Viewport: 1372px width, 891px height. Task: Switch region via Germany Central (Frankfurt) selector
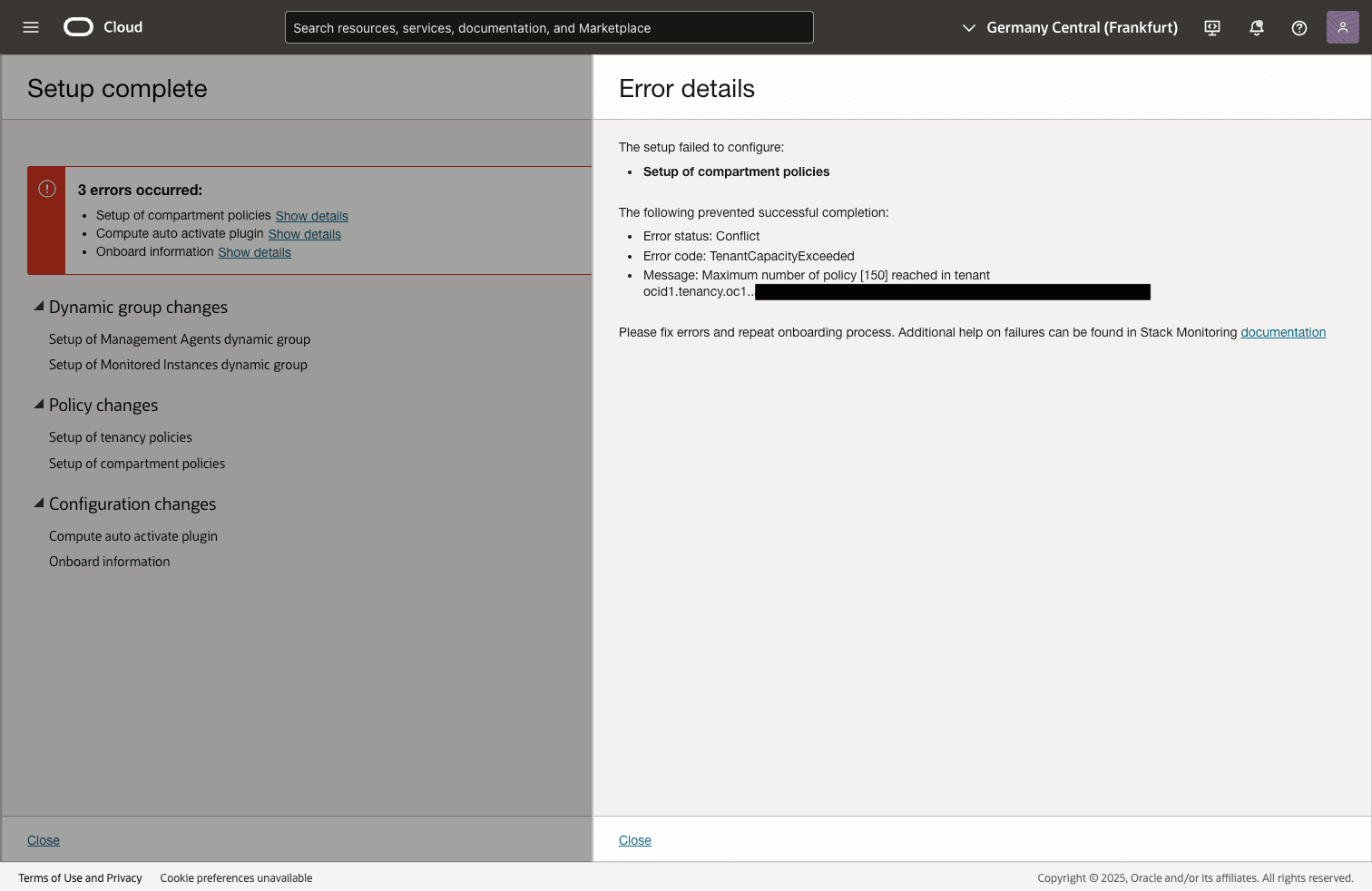(x=1082, y=27)
